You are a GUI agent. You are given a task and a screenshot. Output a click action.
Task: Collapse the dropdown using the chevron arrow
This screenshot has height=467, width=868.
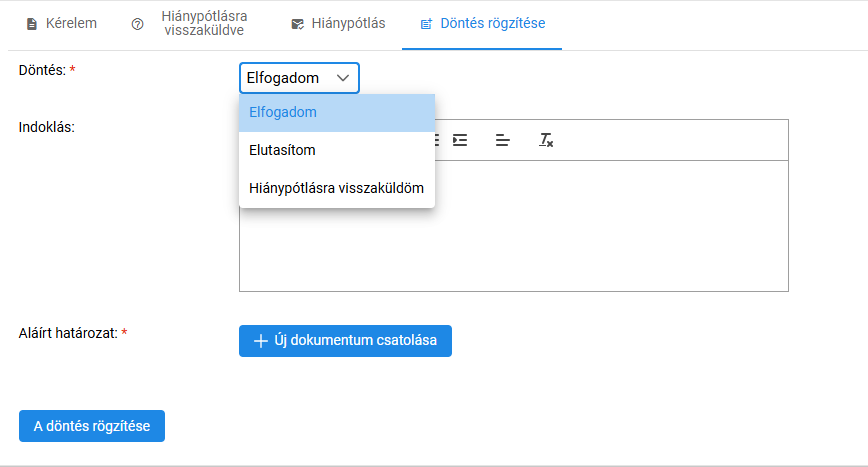click(x=343, y=78)
